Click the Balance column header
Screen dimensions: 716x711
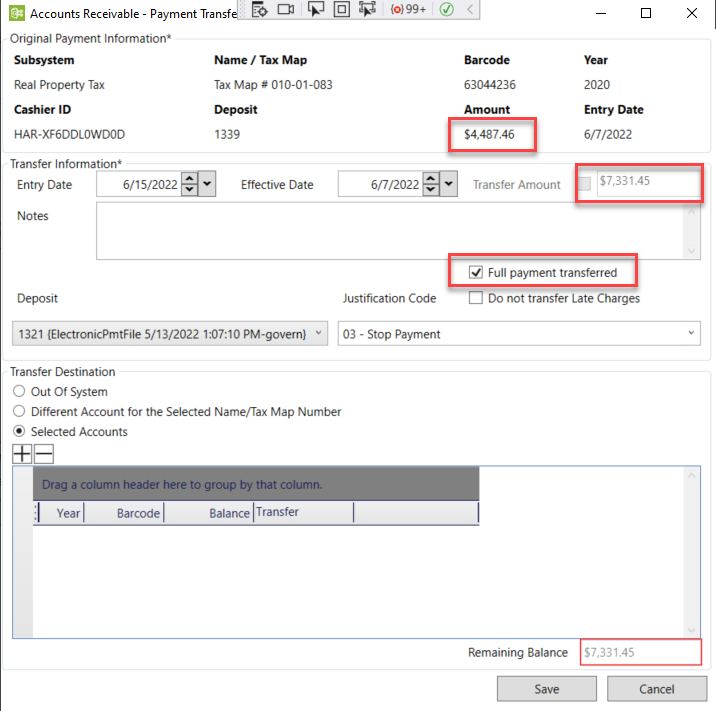[229, 513]
